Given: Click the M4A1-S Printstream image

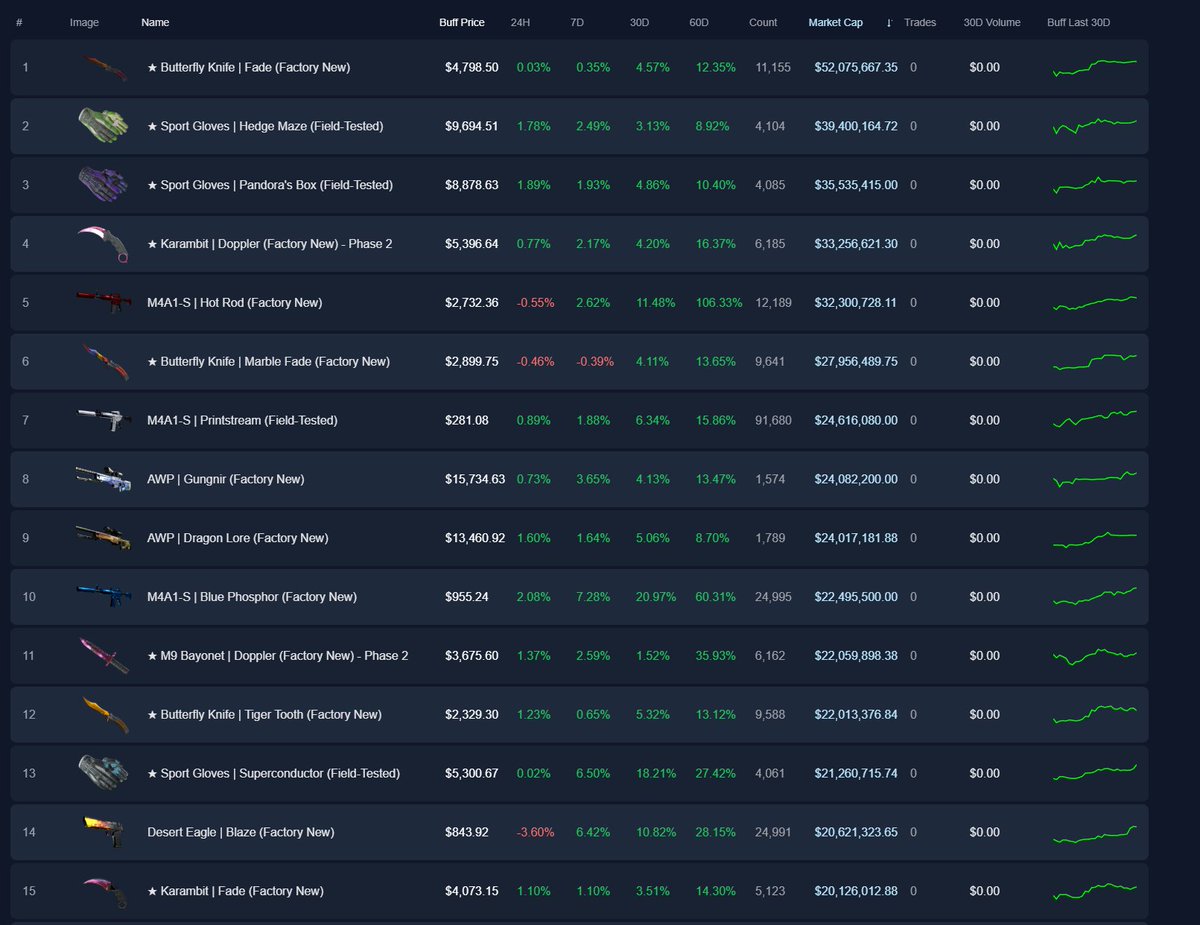Looking at the screenshot, I should (103, 420).
